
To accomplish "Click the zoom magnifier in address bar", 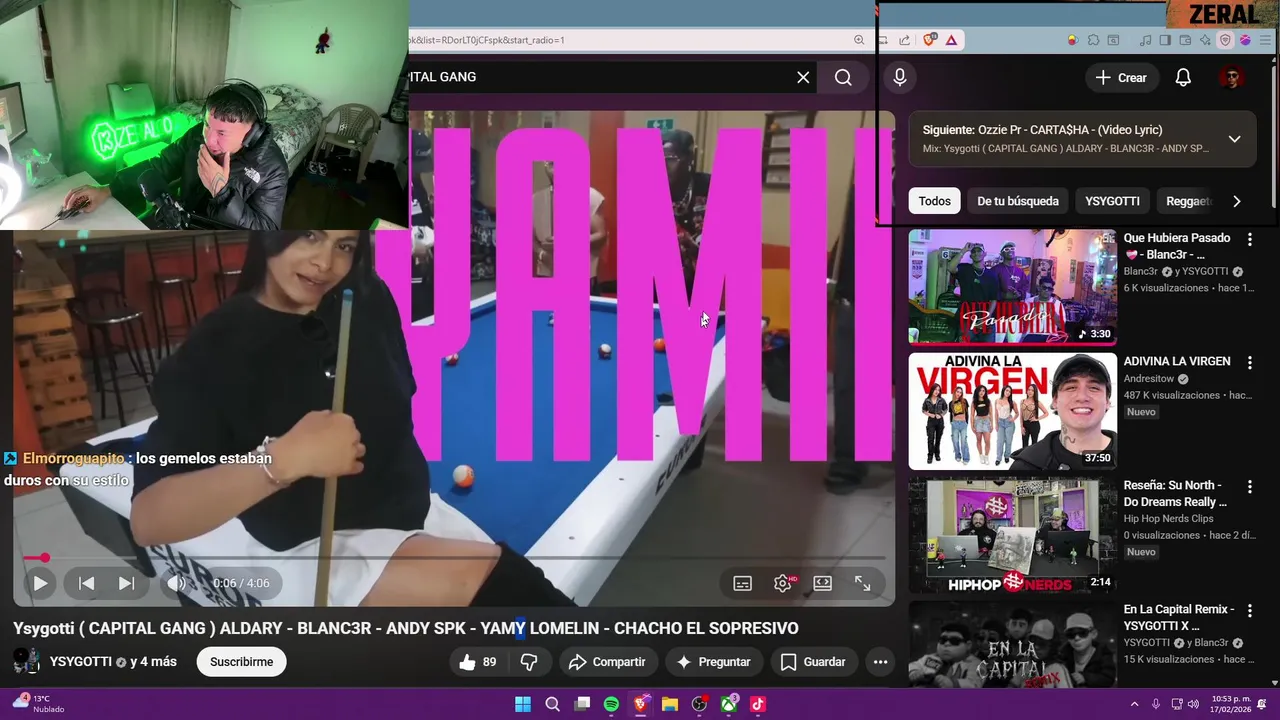I will pos(859,40).
